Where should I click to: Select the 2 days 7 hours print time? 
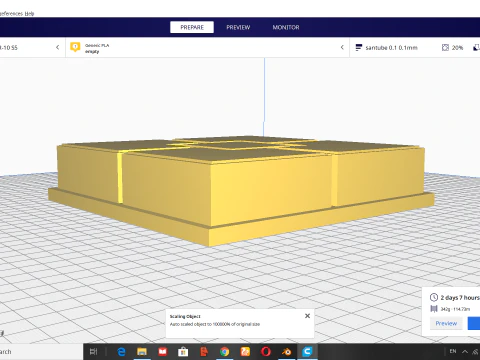pyautogui.click(x=460, y=297)
